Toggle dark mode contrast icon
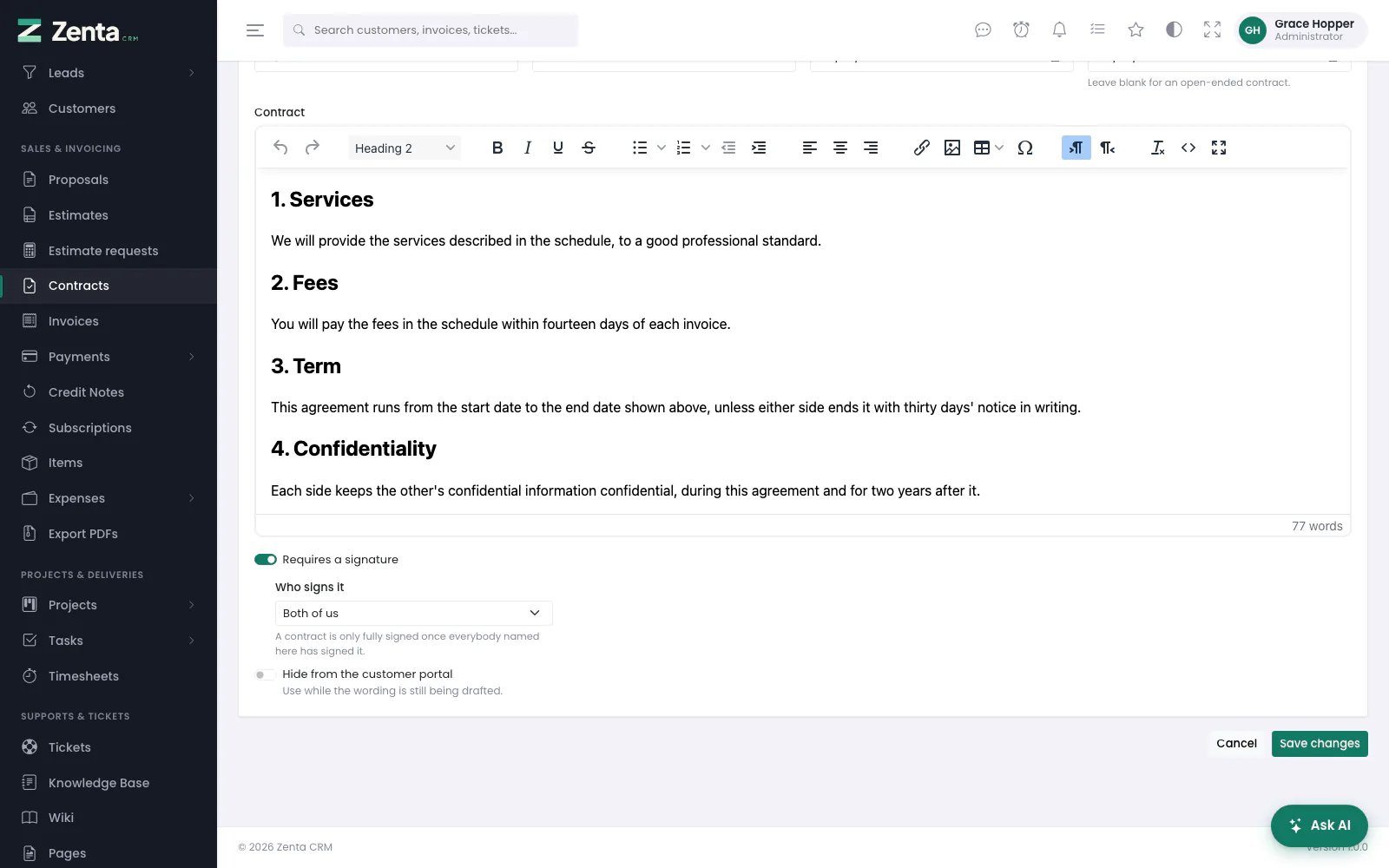 pyautogui.click(x=1174, y=30)
